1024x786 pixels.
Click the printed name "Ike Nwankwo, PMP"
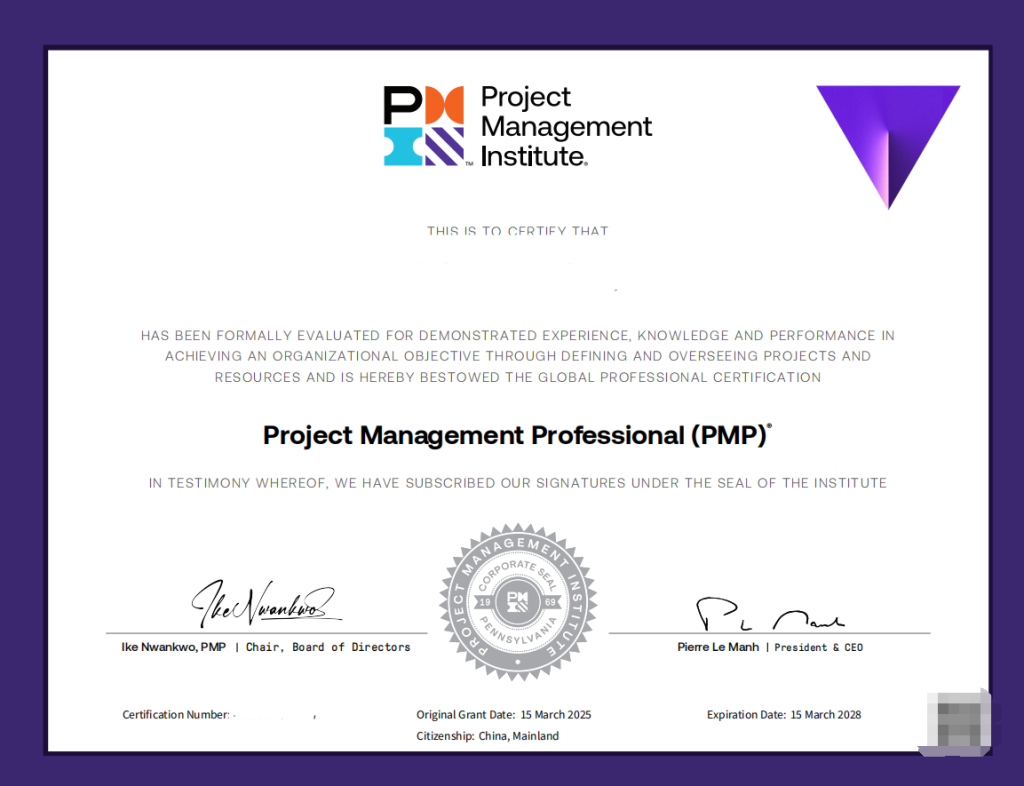point(174,647)
